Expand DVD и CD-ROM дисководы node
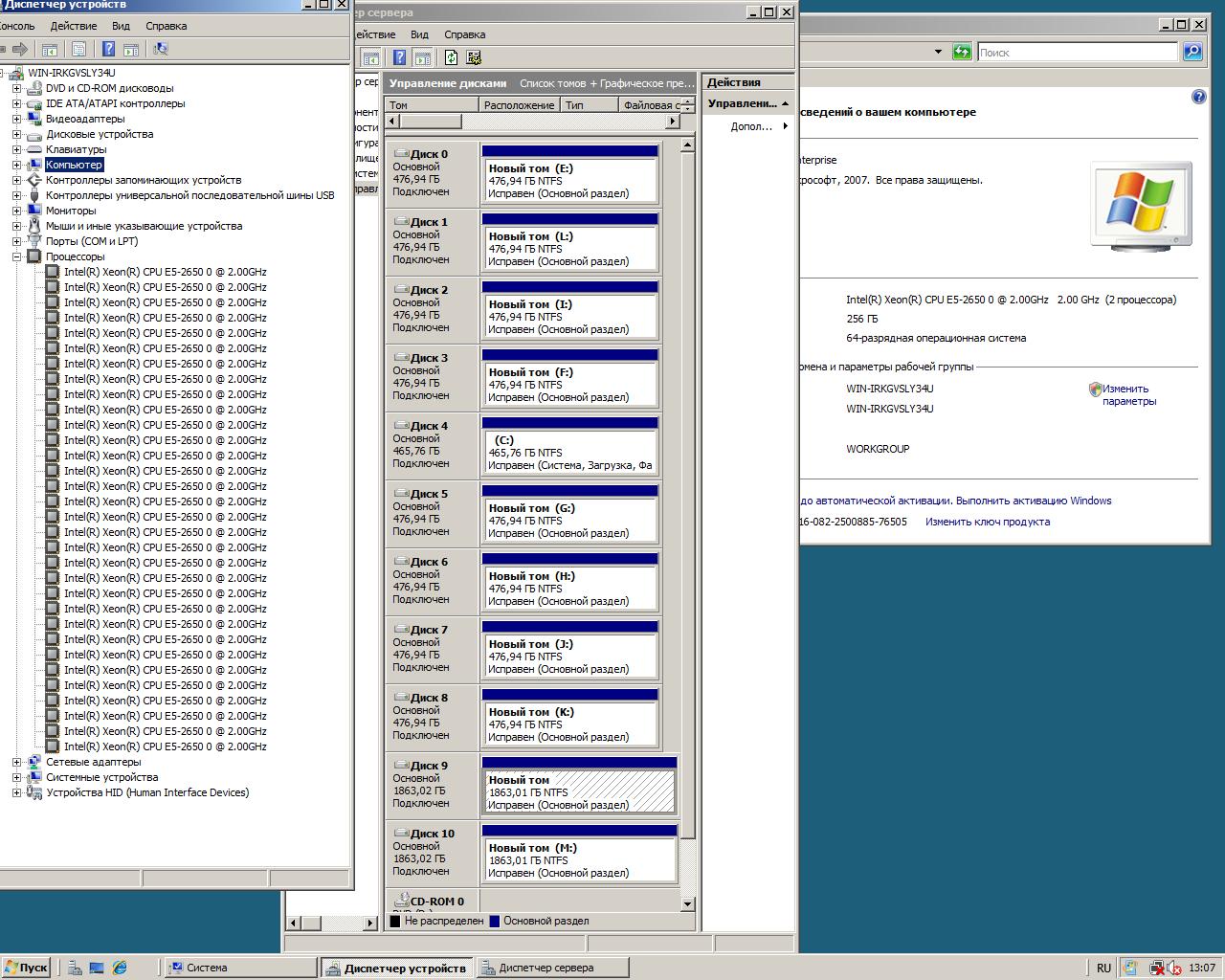This screenshot has height=980, width=1225. 16,88
